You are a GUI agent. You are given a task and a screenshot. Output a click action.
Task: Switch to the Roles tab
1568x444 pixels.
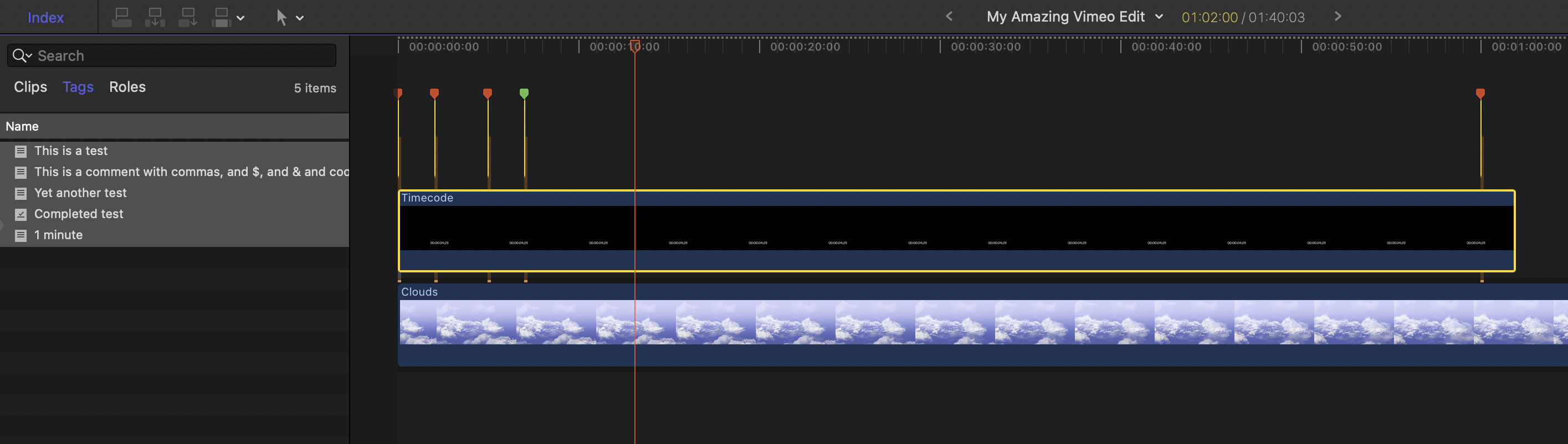pos(127,87)
